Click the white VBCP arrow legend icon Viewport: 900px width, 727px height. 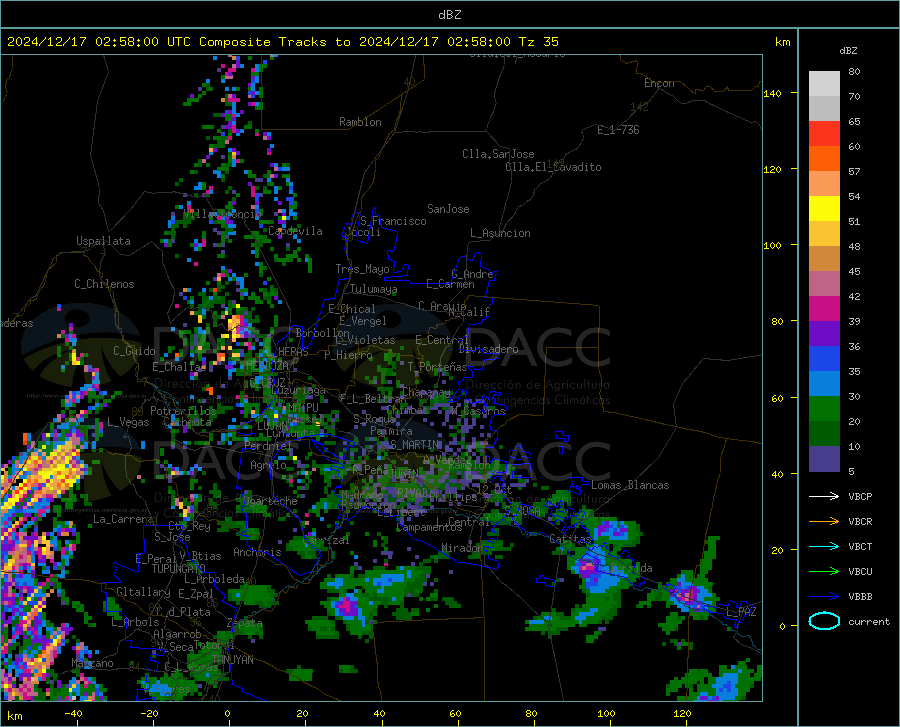pyautogui.click(x=824, y=496)
